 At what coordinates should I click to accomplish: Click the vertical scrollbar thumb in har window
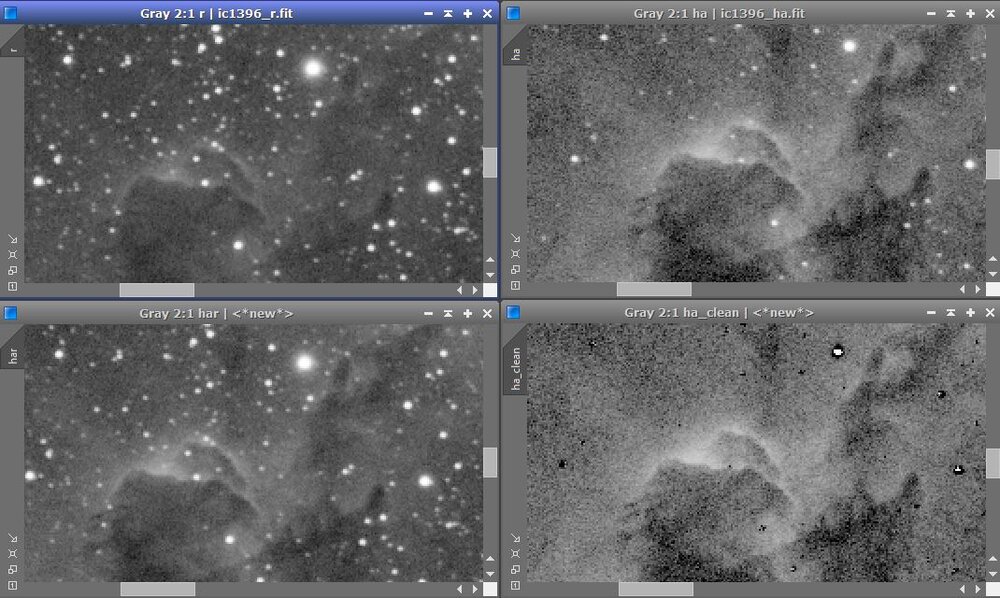pyautogui.click(x=490, y=461)
